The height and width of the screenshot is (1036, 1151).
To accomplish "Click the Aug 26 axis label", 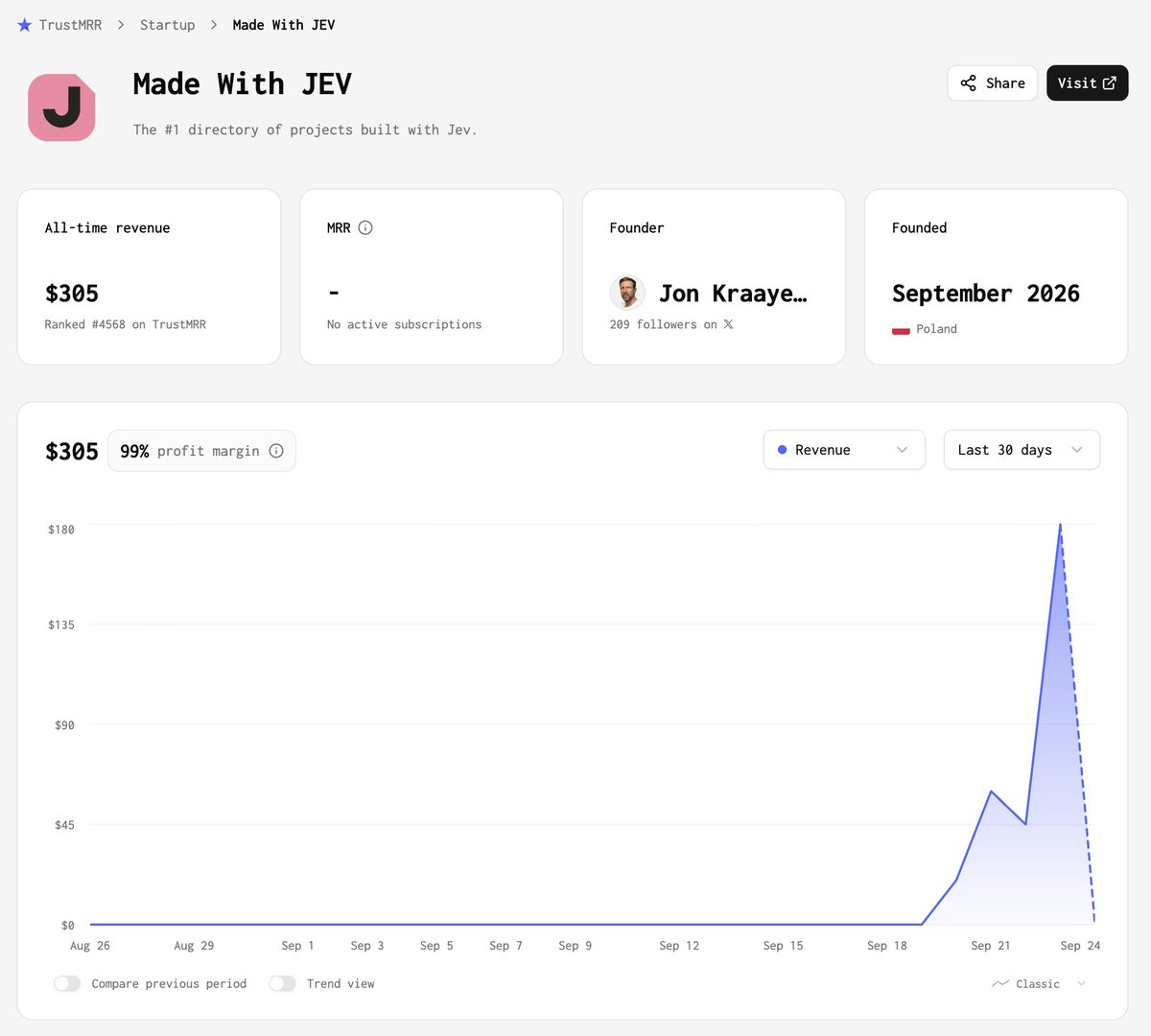I will pos(90,946).
